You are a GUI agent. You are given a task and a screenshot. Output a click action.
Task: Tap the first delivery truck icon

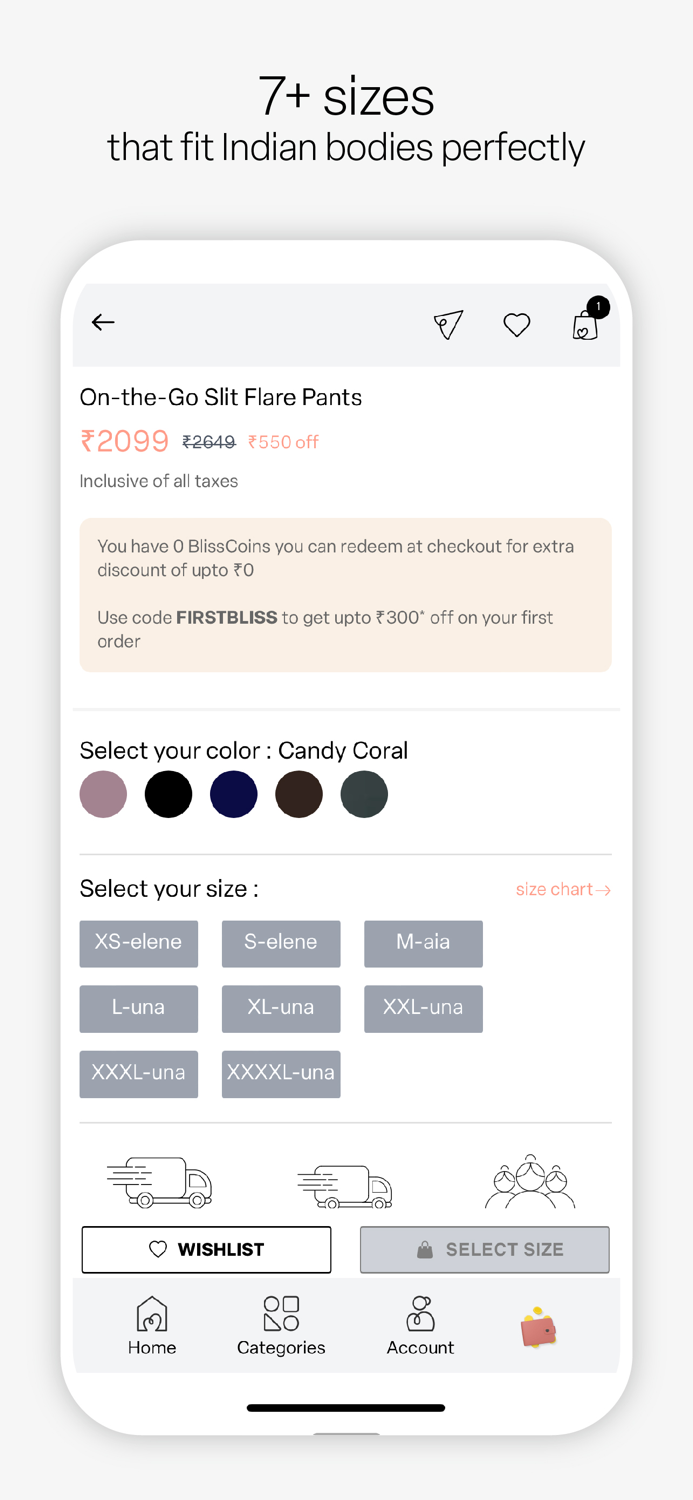click(161, 1182)
